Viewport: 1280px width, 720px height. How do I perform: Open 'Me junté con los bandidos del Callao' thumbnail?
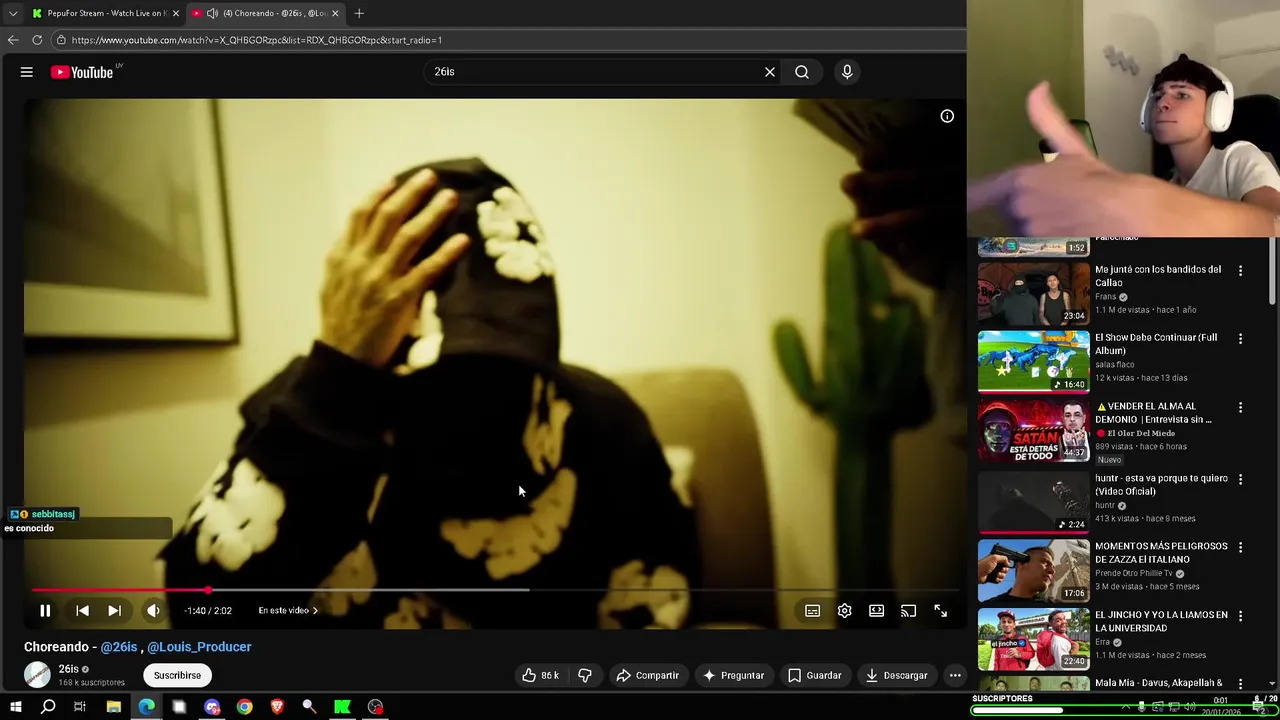coord(1033,294)
